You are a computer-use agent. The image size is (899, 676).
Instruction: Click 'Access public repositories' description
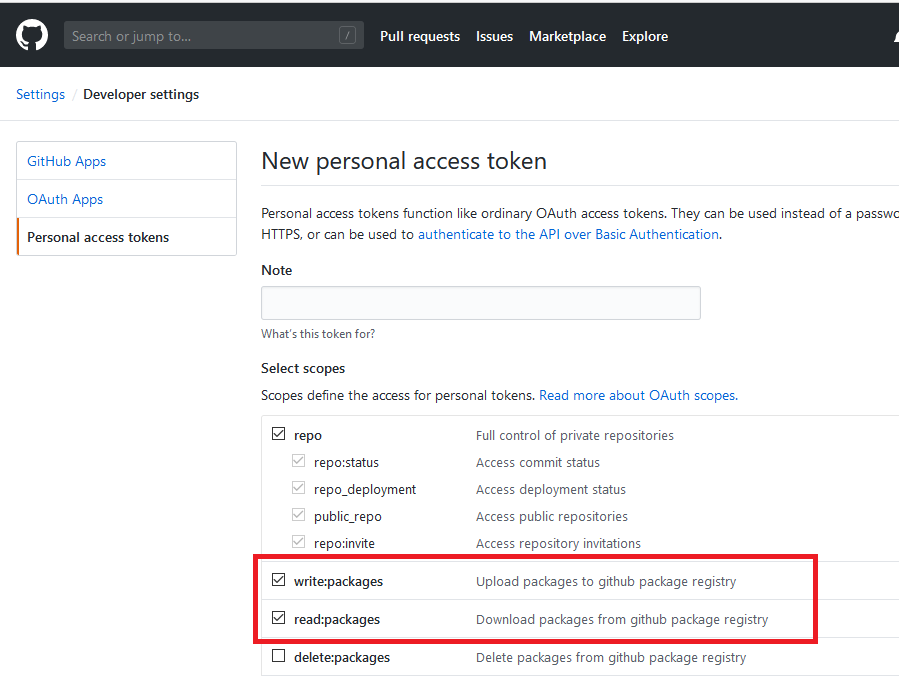[552, 516]
